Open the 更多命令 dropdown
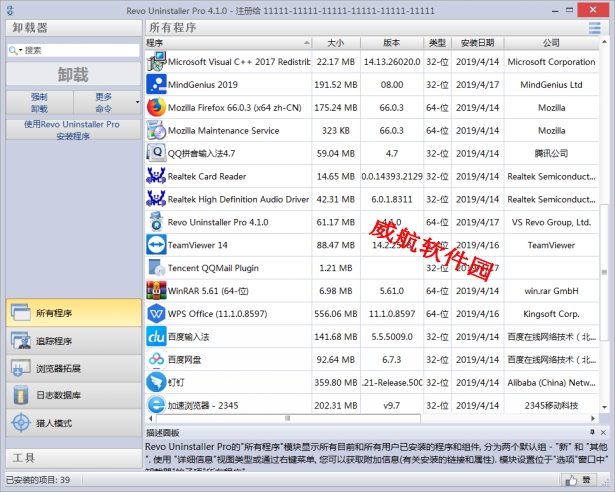This screenshot has height=492, width=615. [107, 102]
